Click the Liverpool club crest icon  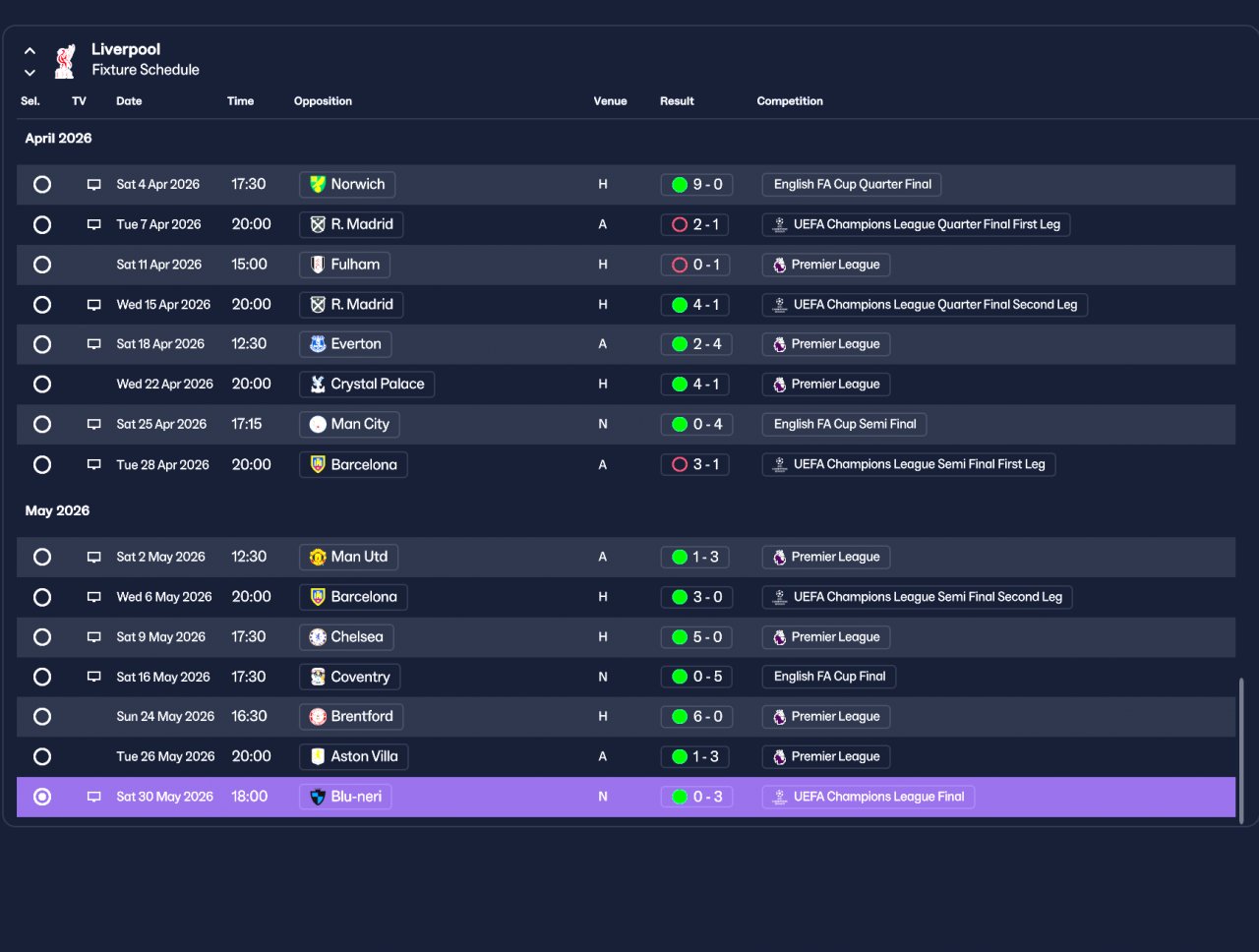coord(65,60)
